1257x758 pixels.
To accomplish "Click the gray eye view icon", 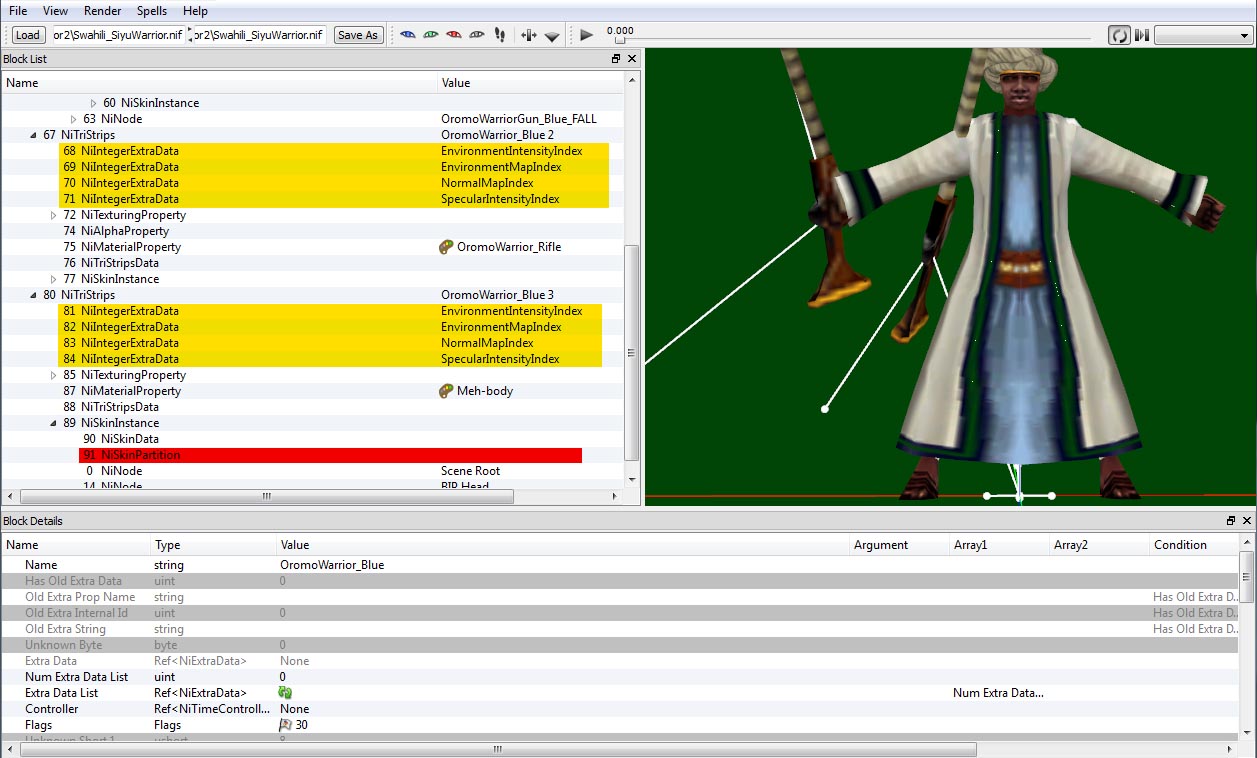I will coord(477,35).
